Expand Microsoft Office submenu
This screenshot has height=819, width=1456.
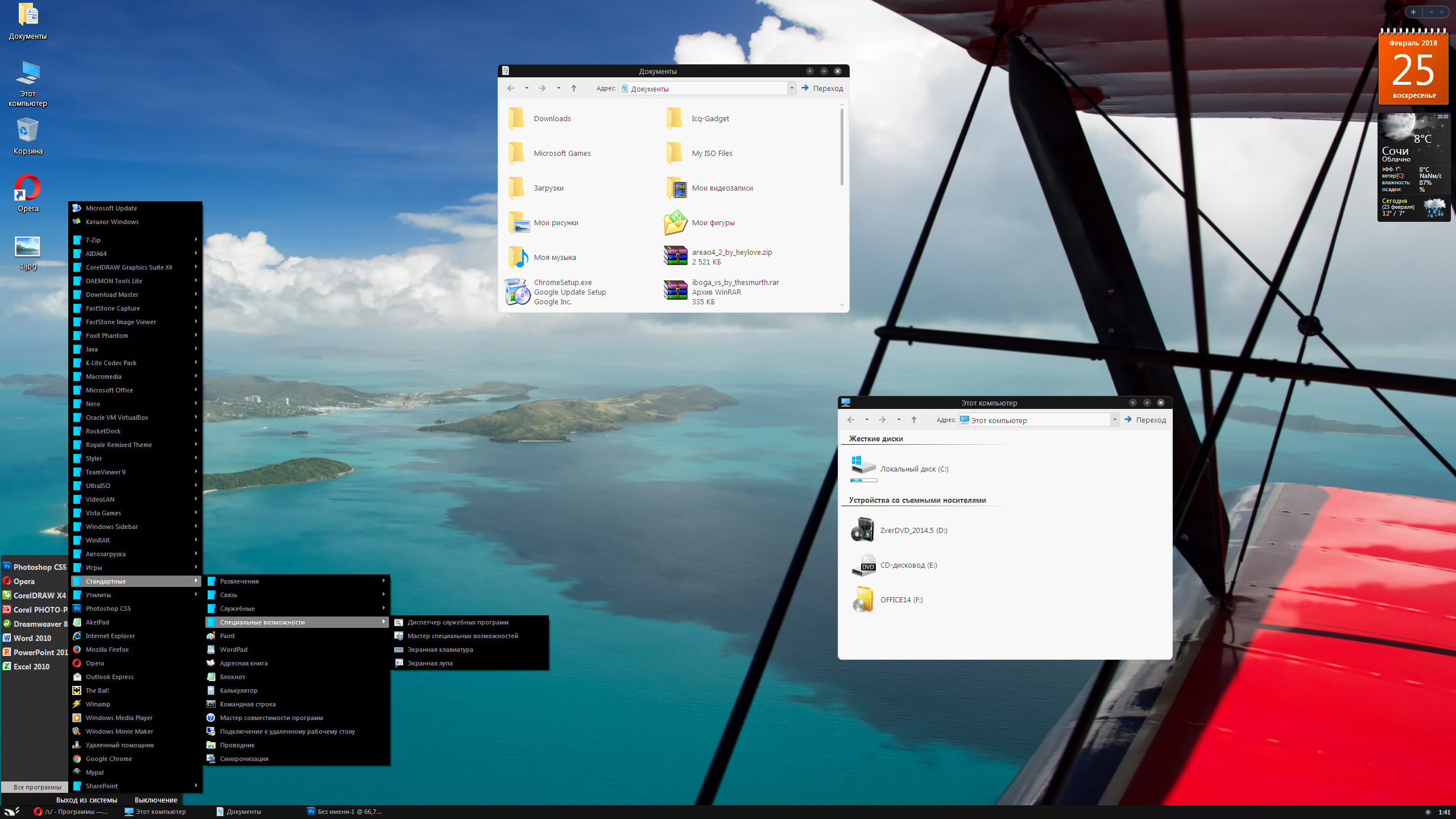tap(135, 390)
